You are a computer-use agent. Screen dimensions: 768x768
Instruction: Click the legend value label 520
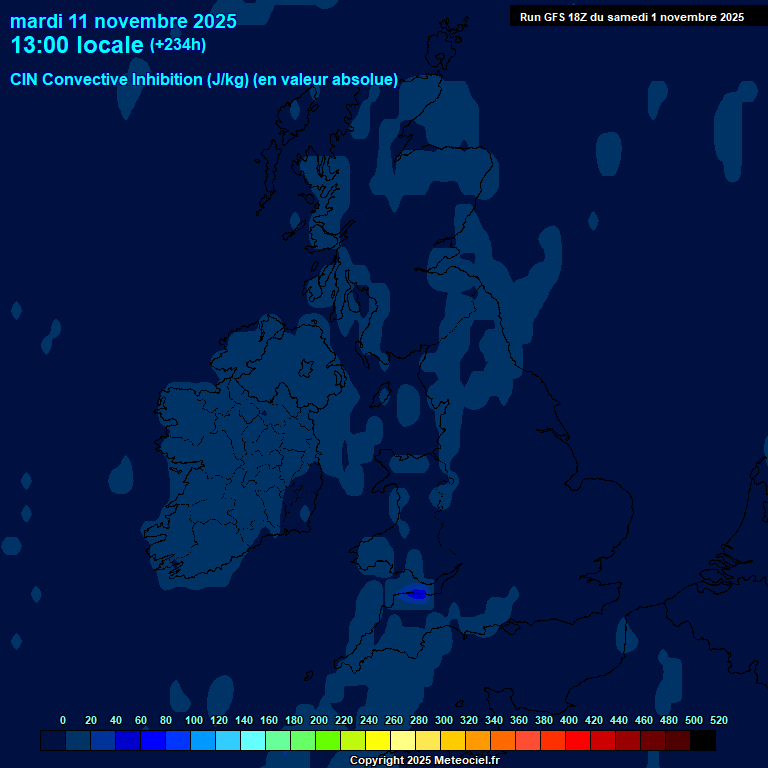click(x=718, y=720)
